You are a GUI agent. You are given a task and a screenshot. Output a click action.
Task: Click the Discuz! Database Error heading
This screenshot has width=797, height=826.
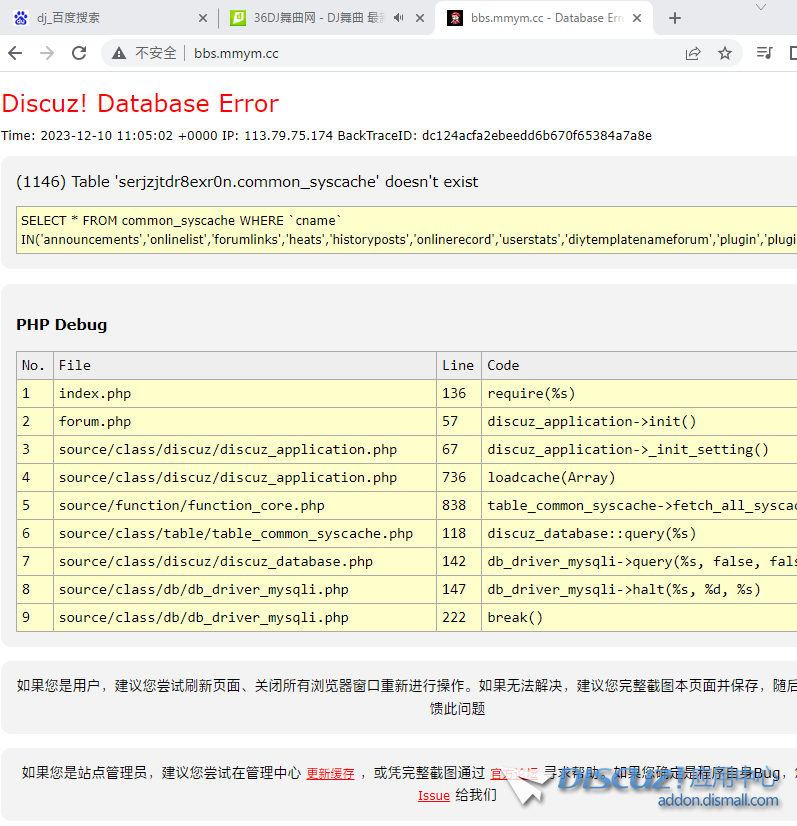[140, 104]
